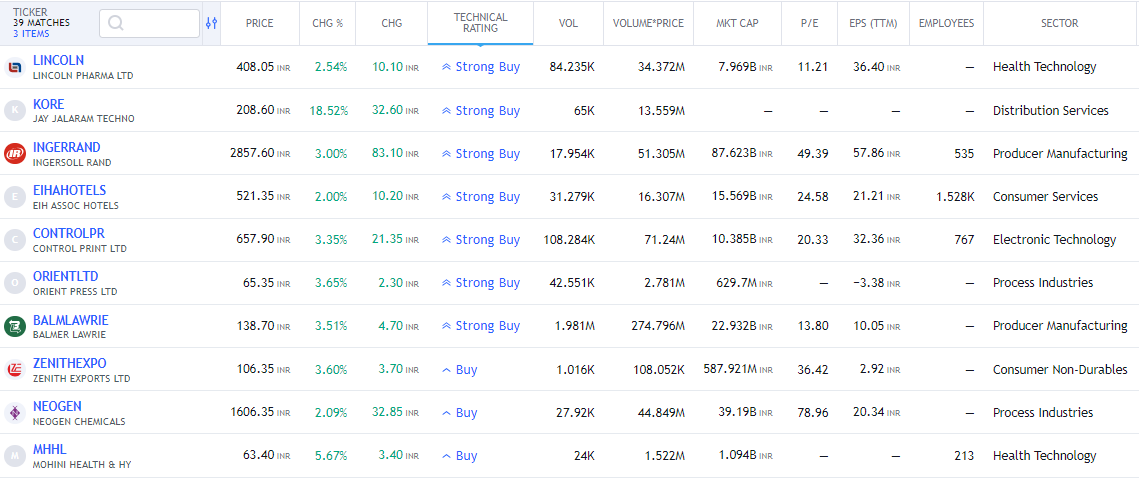Click the CONTROLPR placeholder logo icon
Screen dimensions: 1139x482
[14, 240]
